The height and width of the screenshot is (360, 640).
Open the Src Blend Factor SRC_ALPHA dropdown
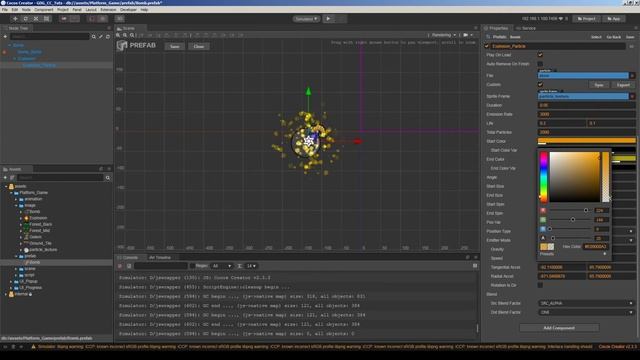pyautogui.click(x=586, y=303)
